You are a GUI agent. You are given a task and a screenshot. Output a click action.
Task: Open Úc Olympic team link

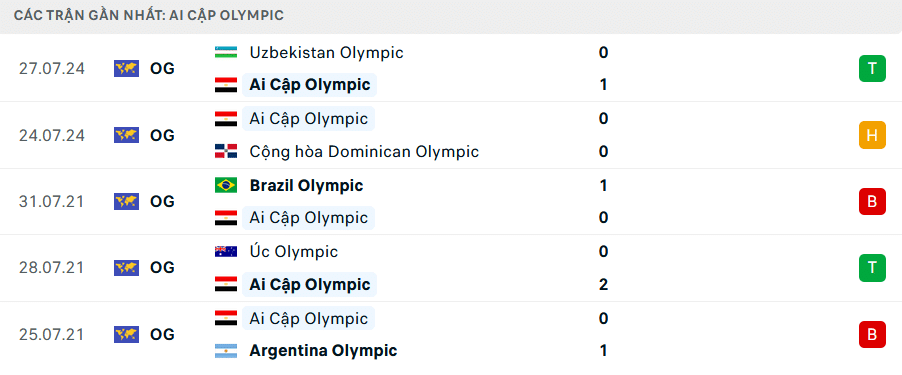click(x=294, y=251)
